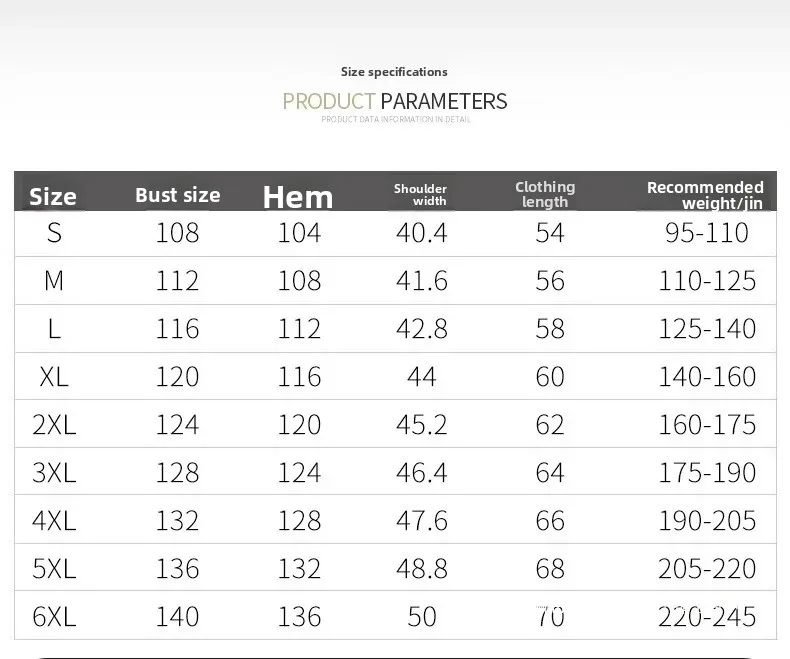Select the "Size" column header
This screenshot has height=659, width=790.
[53, 196]
